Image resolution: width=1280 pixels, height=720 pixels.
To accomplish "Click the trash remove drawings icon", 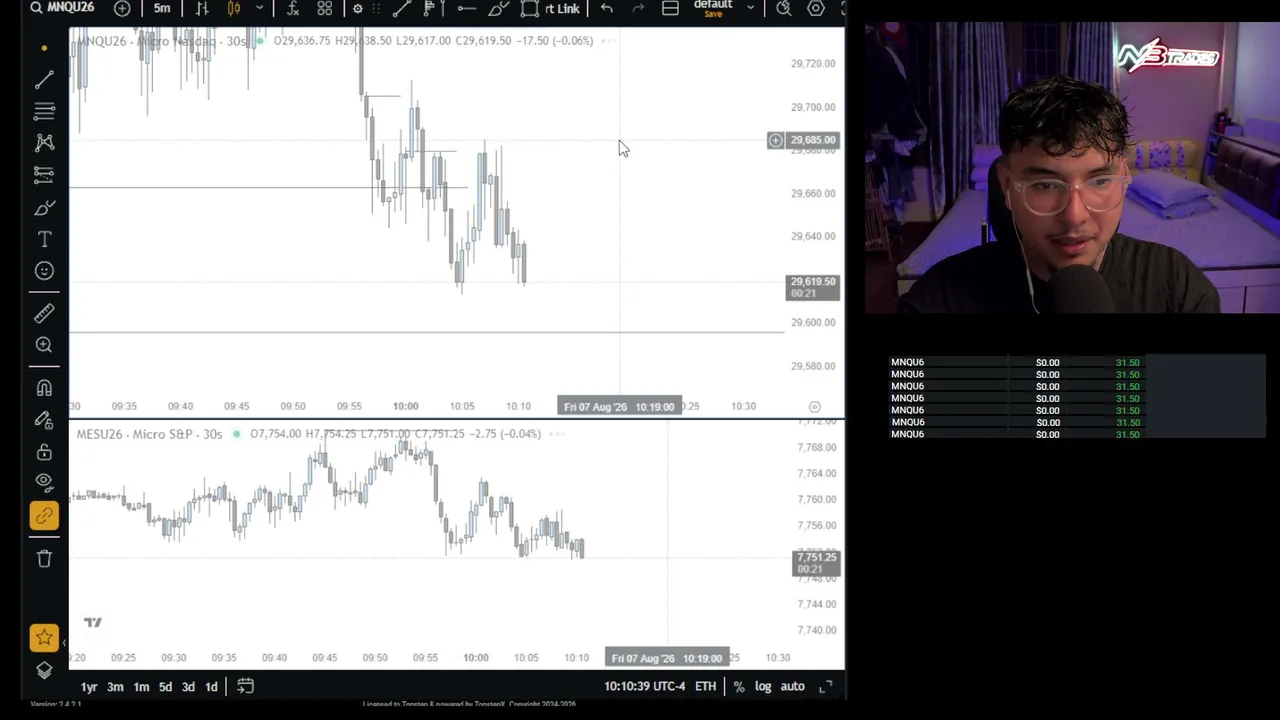I will point(44,559).
